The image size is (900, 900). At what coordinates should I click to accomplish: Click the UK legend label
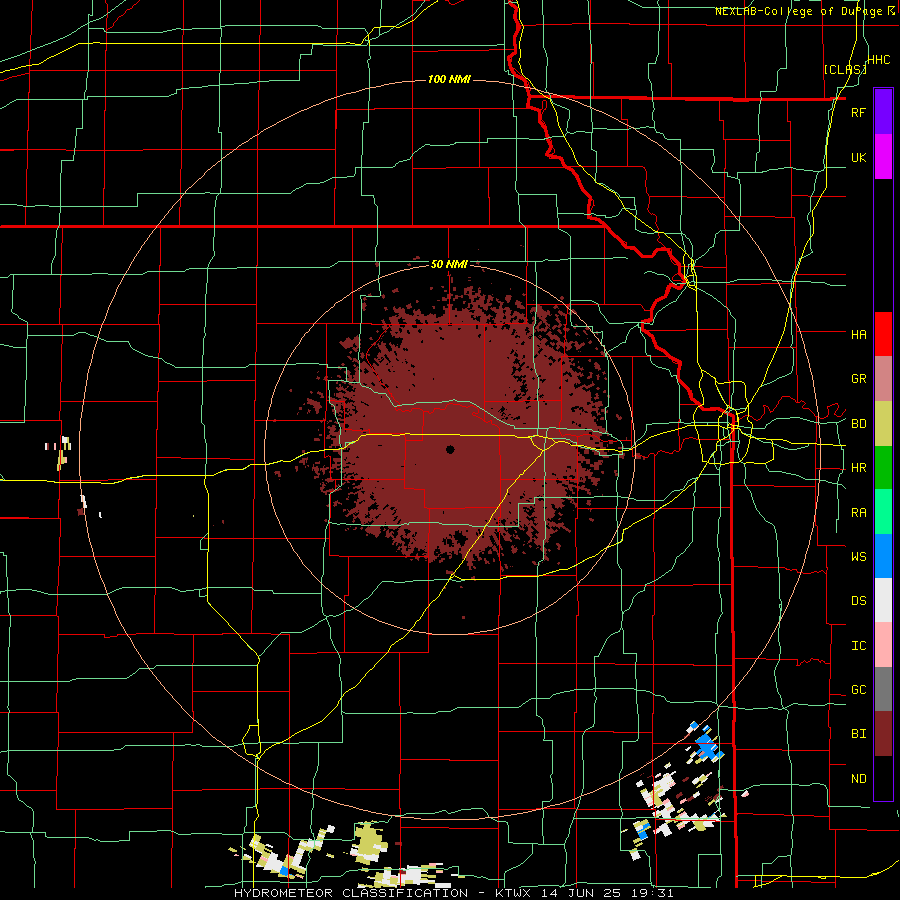(x=858, y=157)
